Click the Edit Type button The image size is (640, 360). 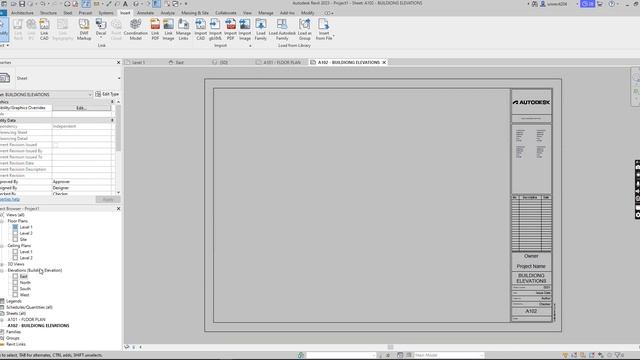coord(107,94)
